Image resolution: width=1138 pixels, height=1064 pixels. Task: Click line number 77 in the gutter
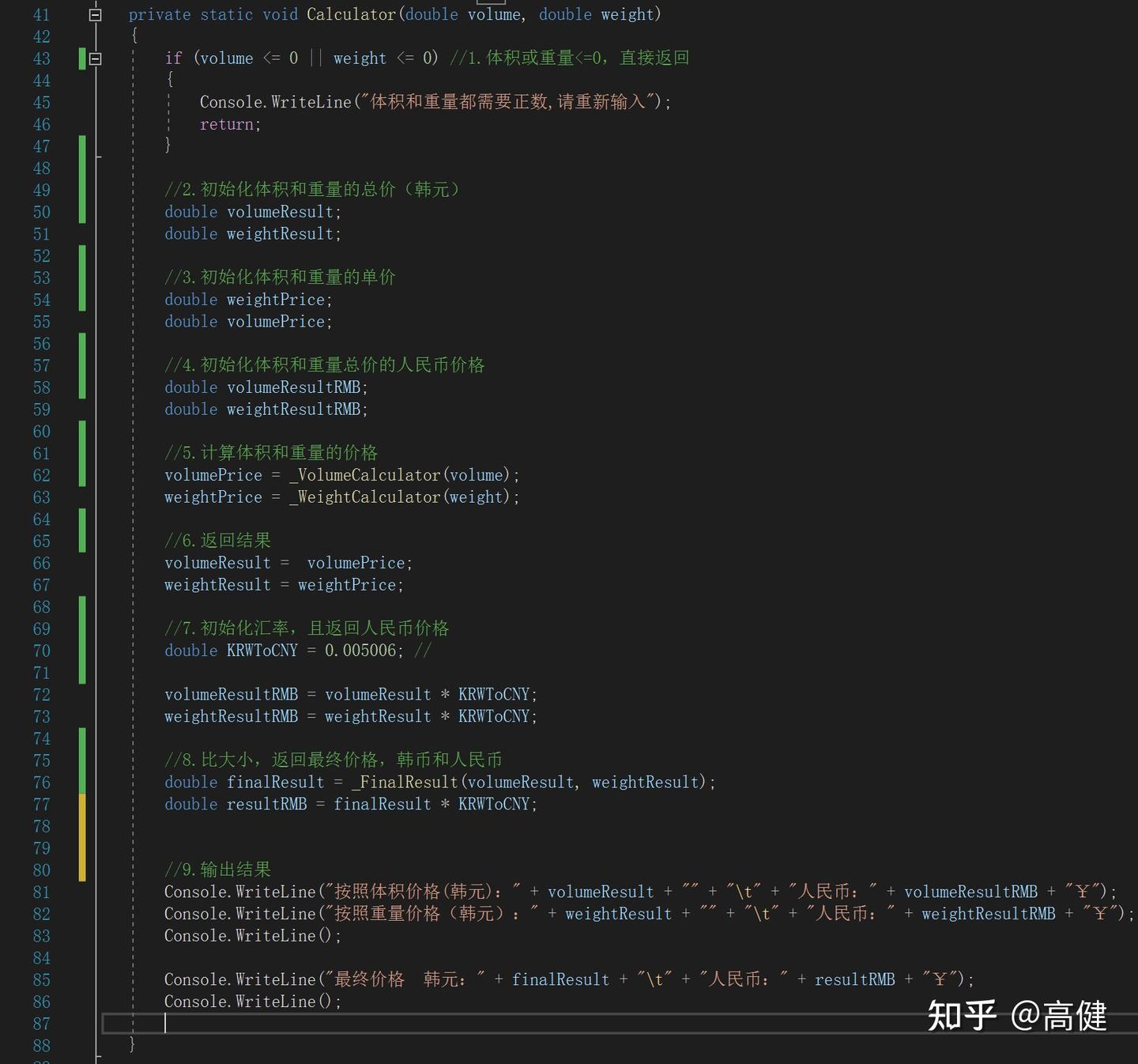42,805
